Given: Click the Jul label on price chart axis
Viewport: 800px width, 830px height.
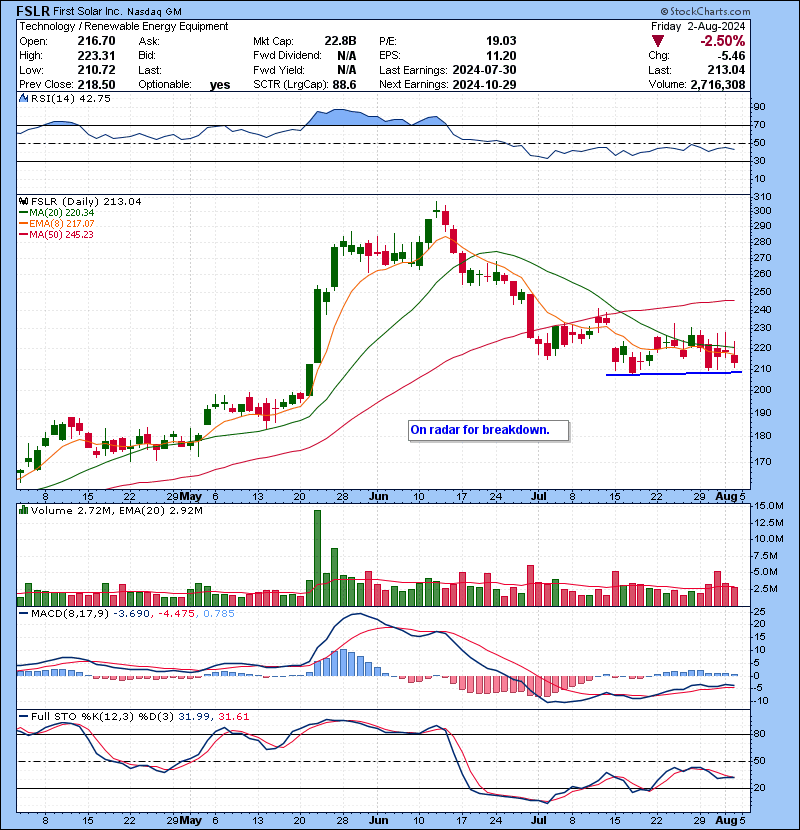Looking at the screenshot, I should (x=538, y=497).
